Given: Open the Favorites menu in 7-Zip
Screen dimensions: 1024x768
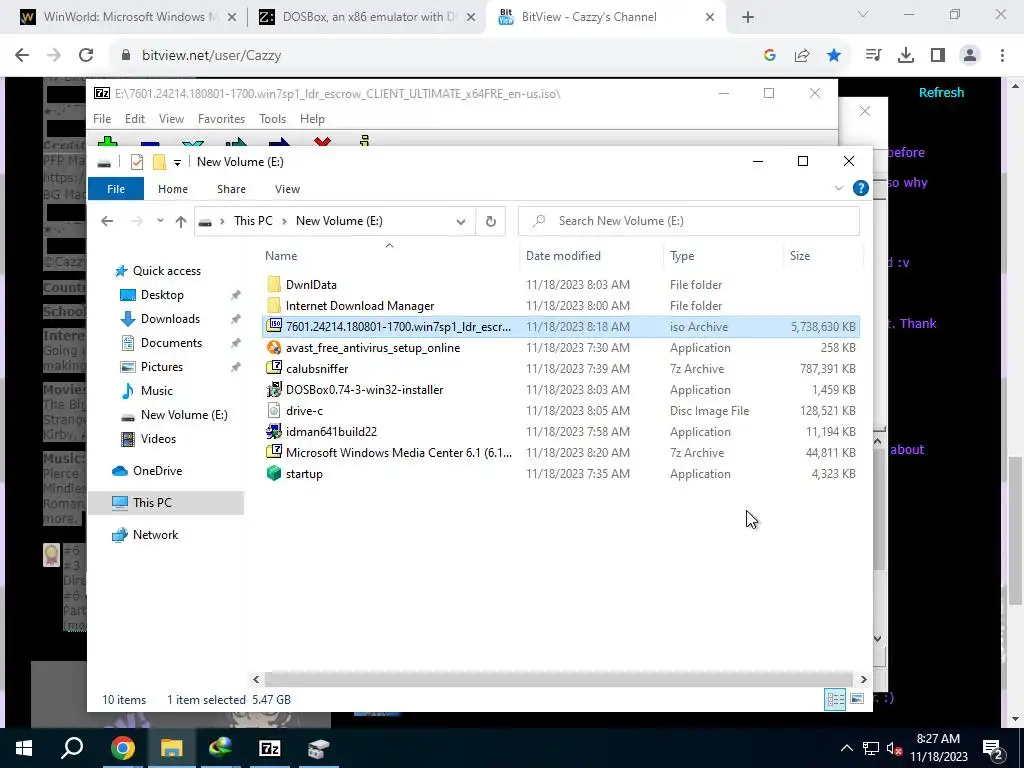Looking at the screenshot, I should (221, 119).
